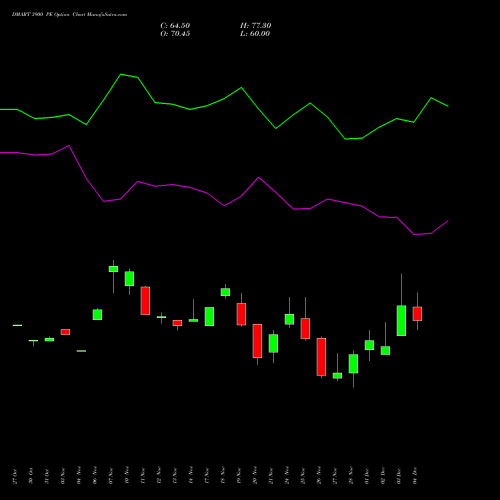Click the '27 Oct' date axis label
The height and width of the screenshot is (500, 500).
[x=15, y=476]
